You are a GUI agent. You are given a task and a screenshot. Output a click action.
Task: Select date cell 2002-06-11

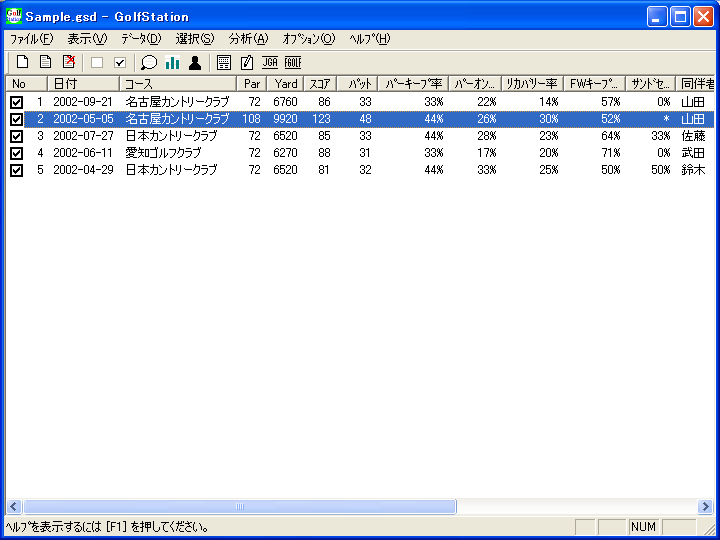[83, 153]
